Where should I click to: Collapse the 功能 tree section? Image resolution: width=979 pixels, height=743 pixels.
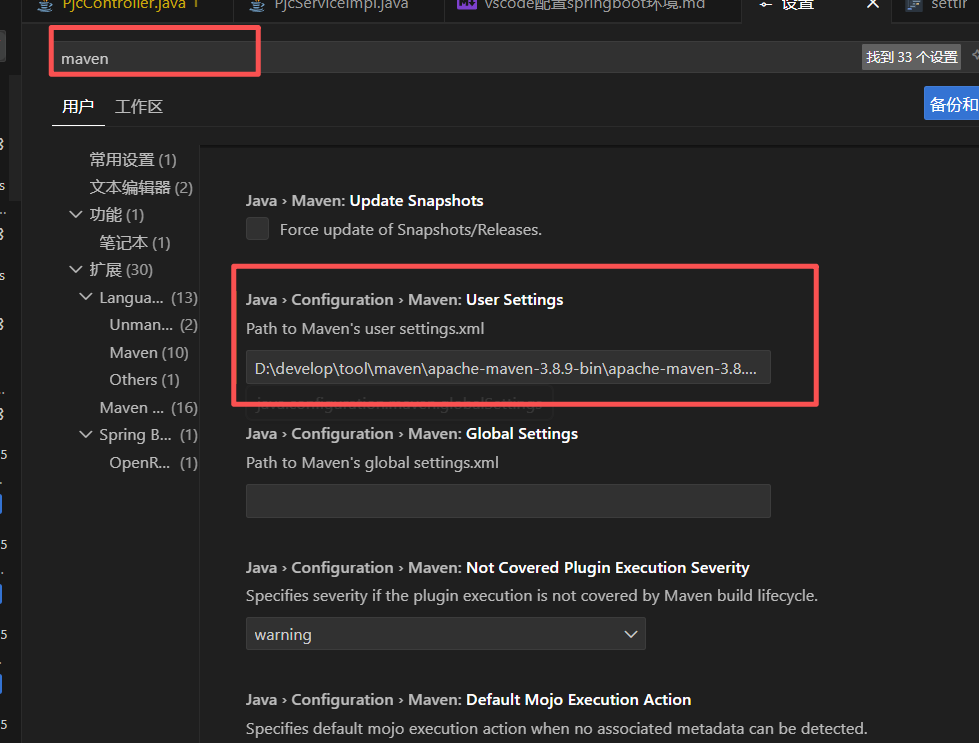coord(76,215)
